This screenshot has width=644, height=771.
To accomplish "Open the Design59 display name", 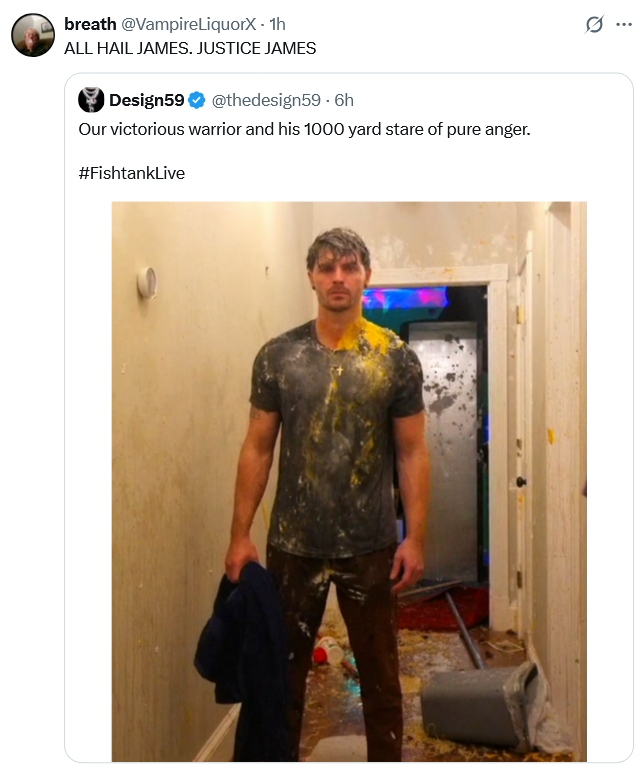I will [x=146, y=100].
